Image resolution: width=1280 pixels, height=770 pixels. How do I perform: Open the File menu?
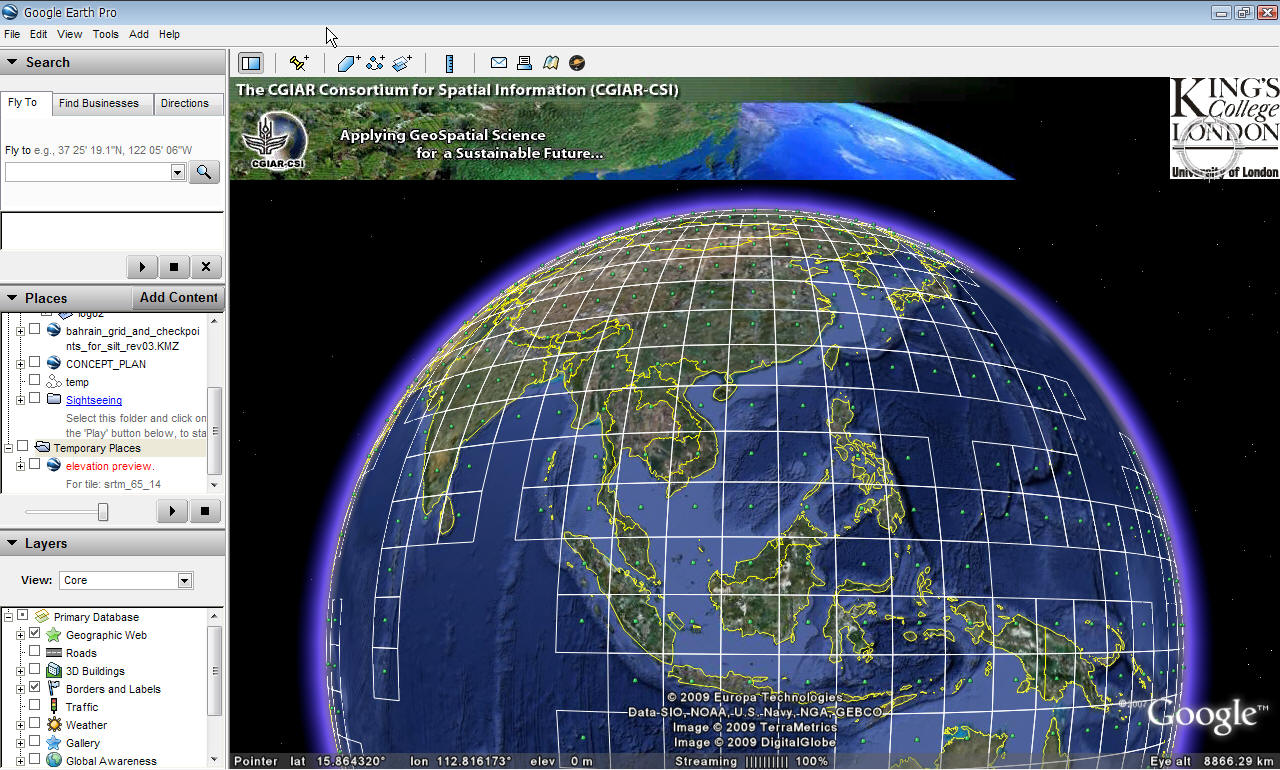pos(12,34)
